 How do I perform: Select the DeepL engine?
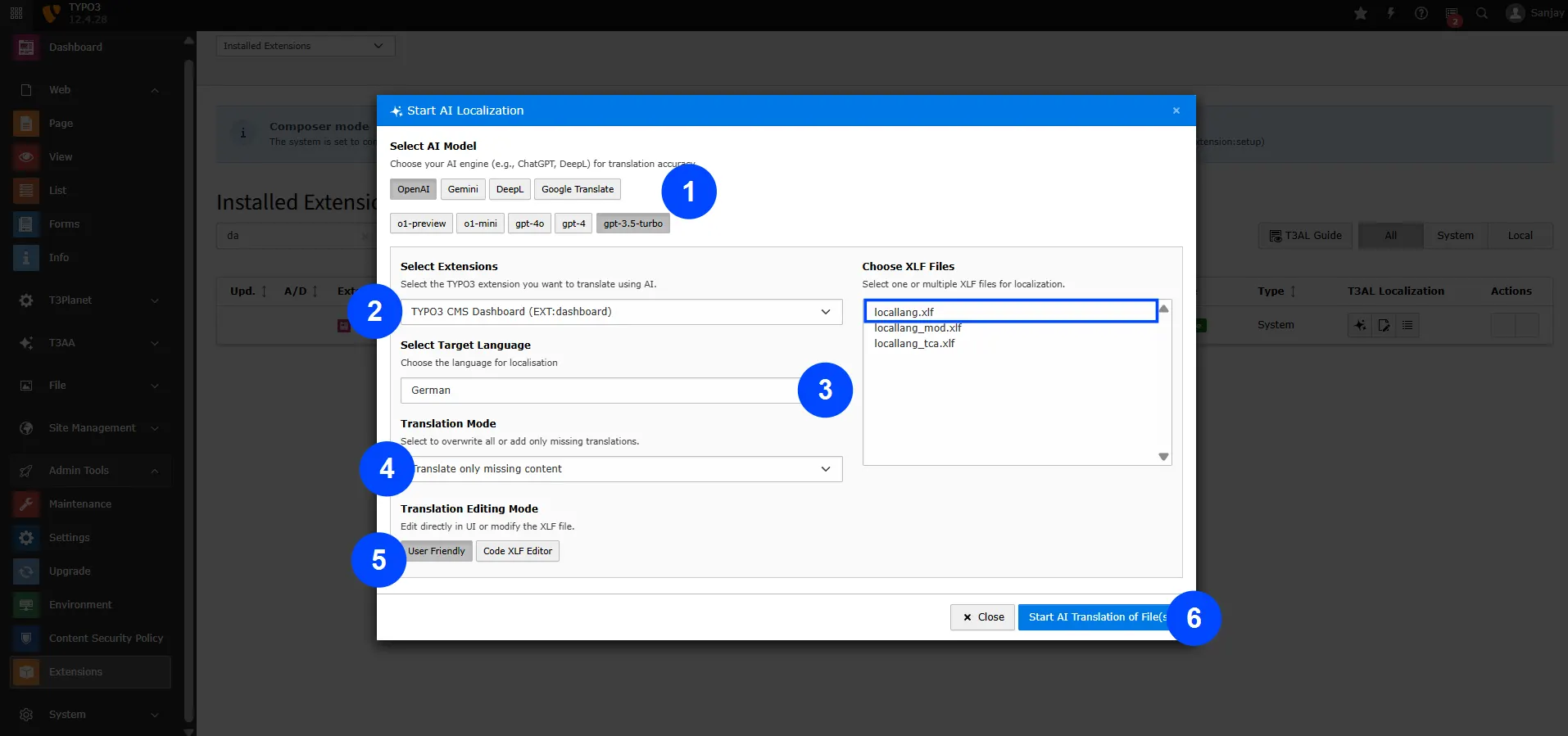[x=510, y=189]
